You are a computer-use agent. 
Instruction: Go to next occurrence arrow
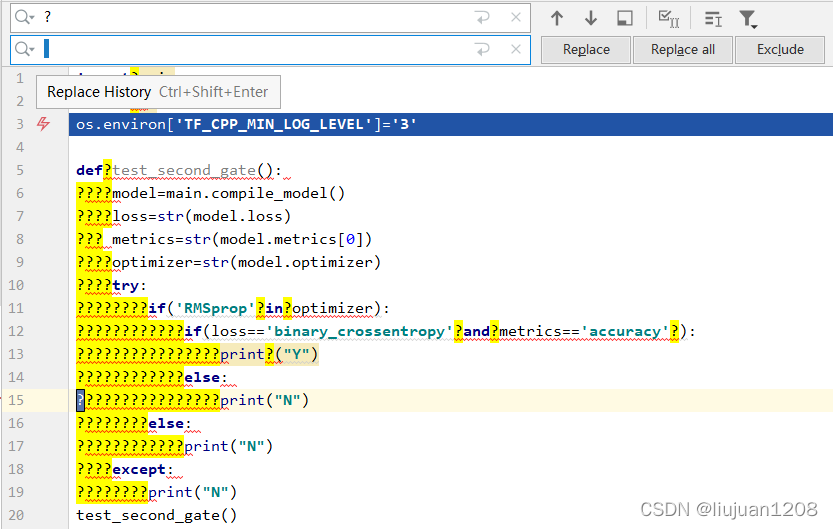pos(591,18)
